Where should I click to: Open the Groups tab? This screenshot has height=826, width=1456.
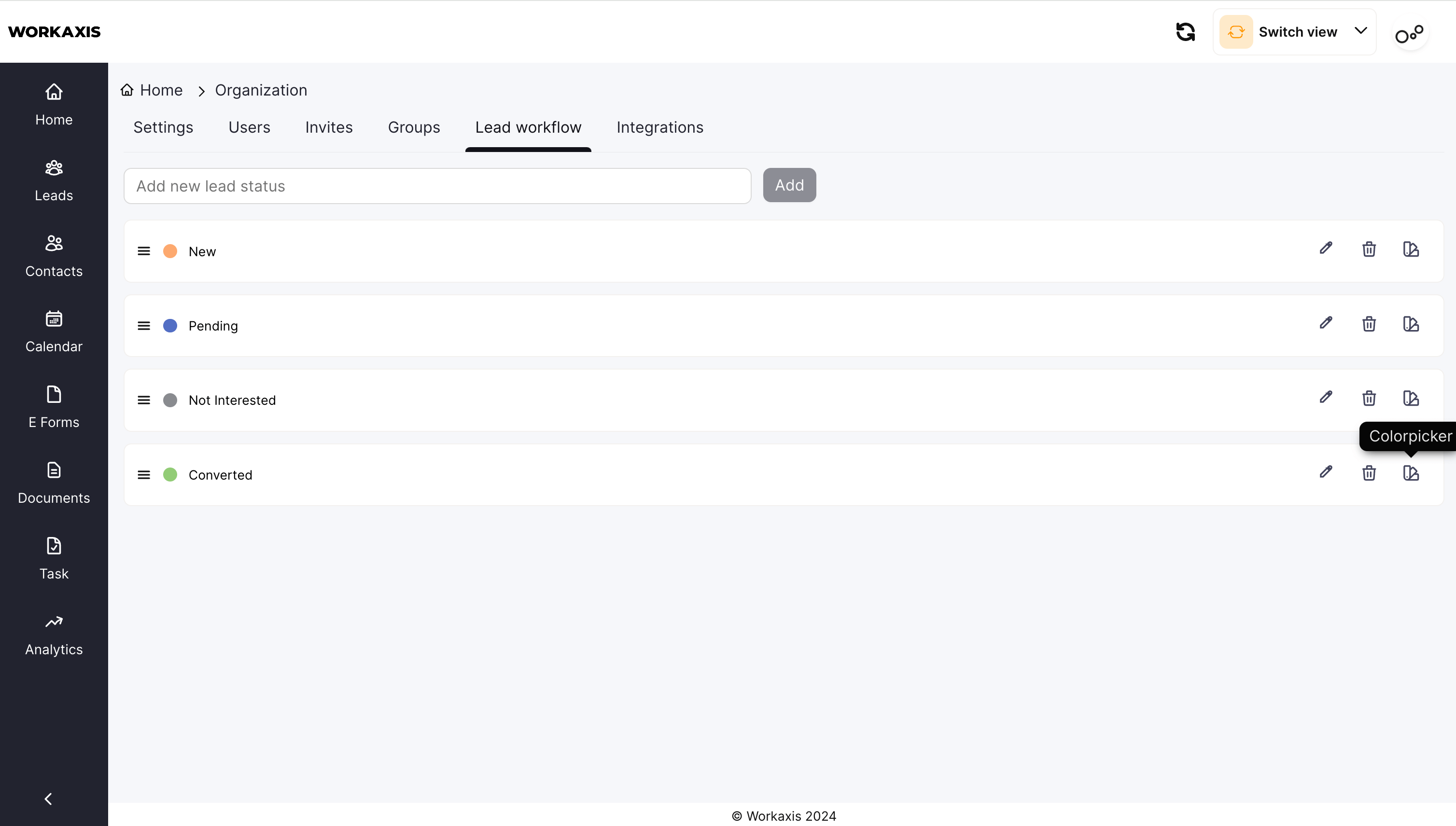[414, 127]
